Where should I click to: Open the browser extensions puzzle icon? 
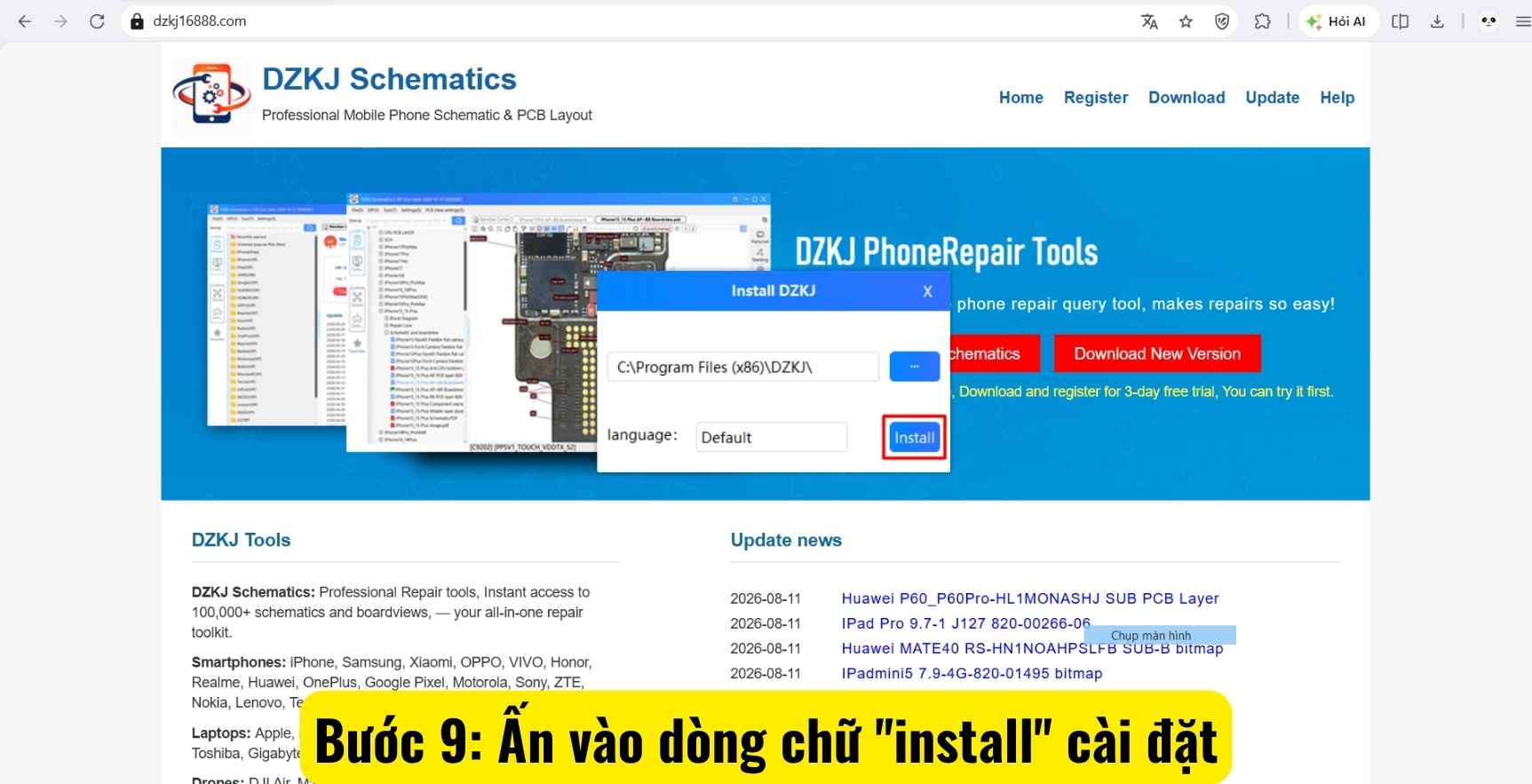(x=1262, y=21)
